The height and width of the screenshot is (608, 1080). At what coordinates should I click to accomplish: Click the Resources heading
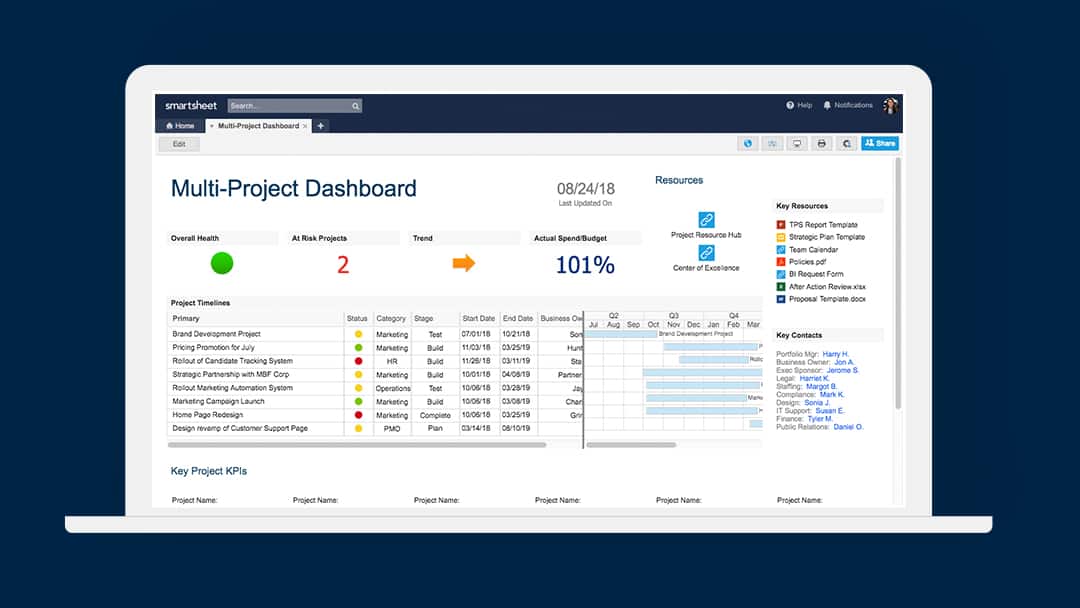678,180
